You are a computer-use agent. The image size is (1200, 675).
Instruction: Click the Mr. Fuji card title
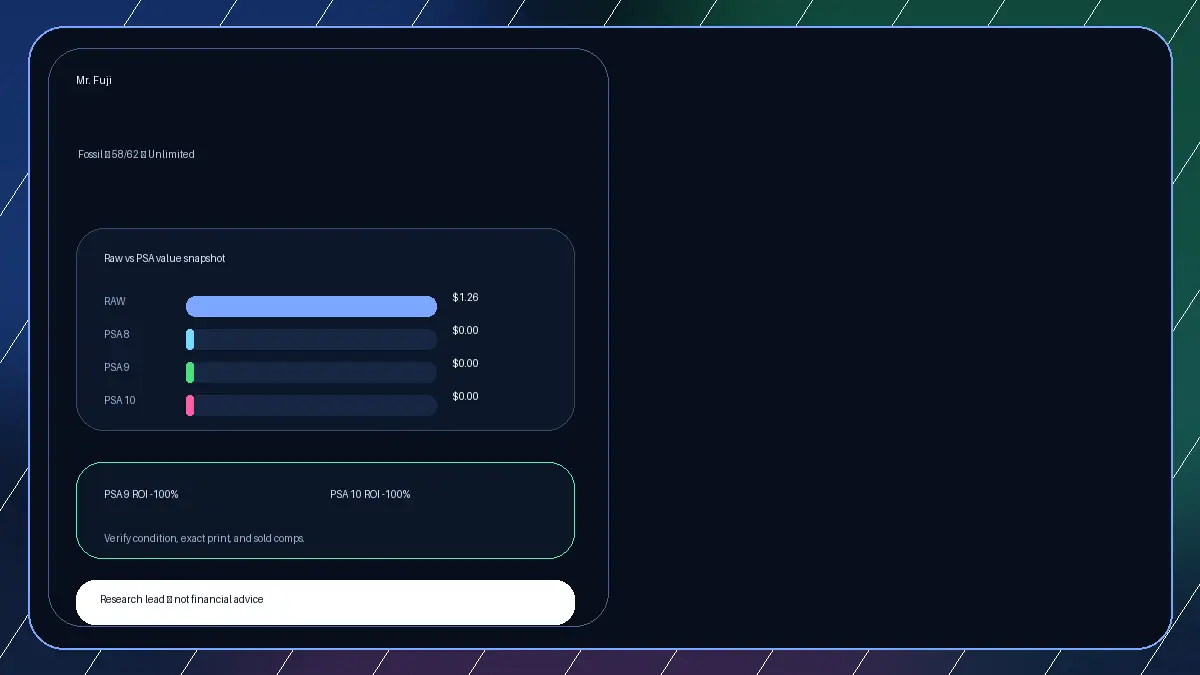coord(94,80)
